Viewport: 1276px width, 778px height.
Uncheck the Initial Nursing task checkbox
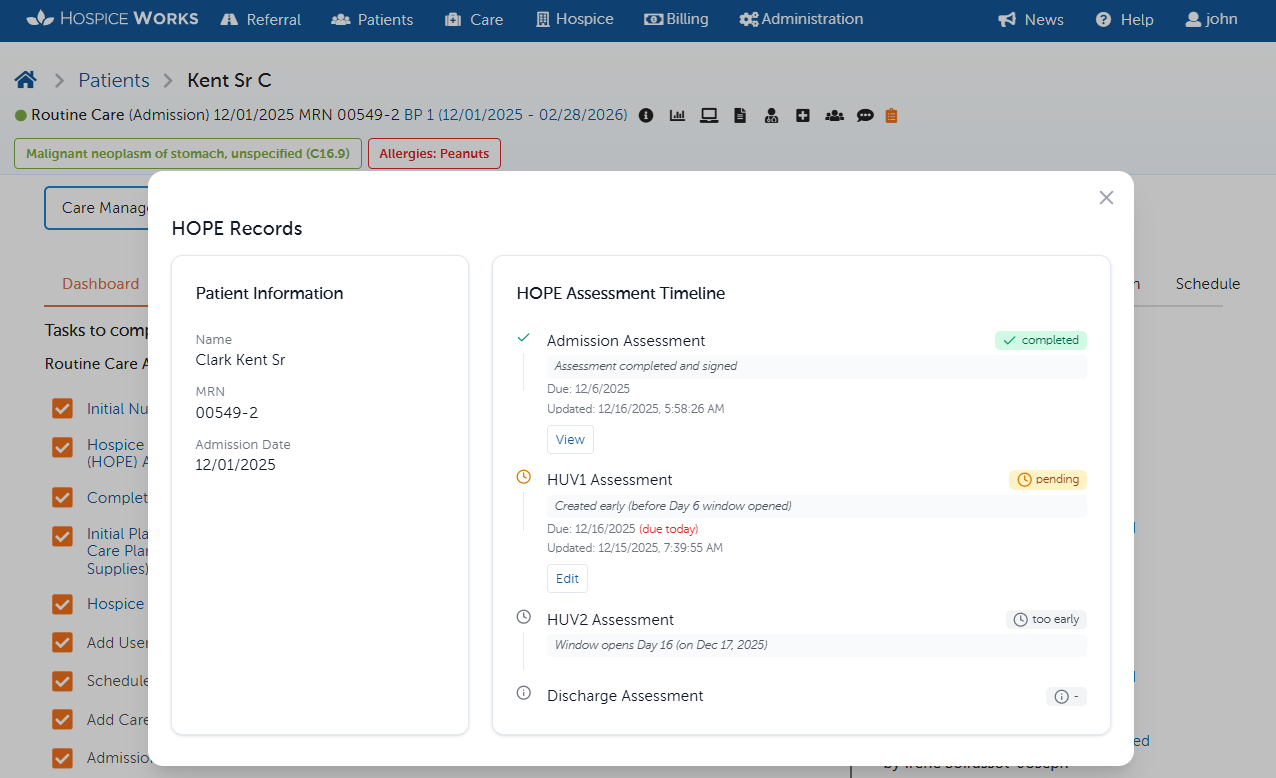coord(62,408)
